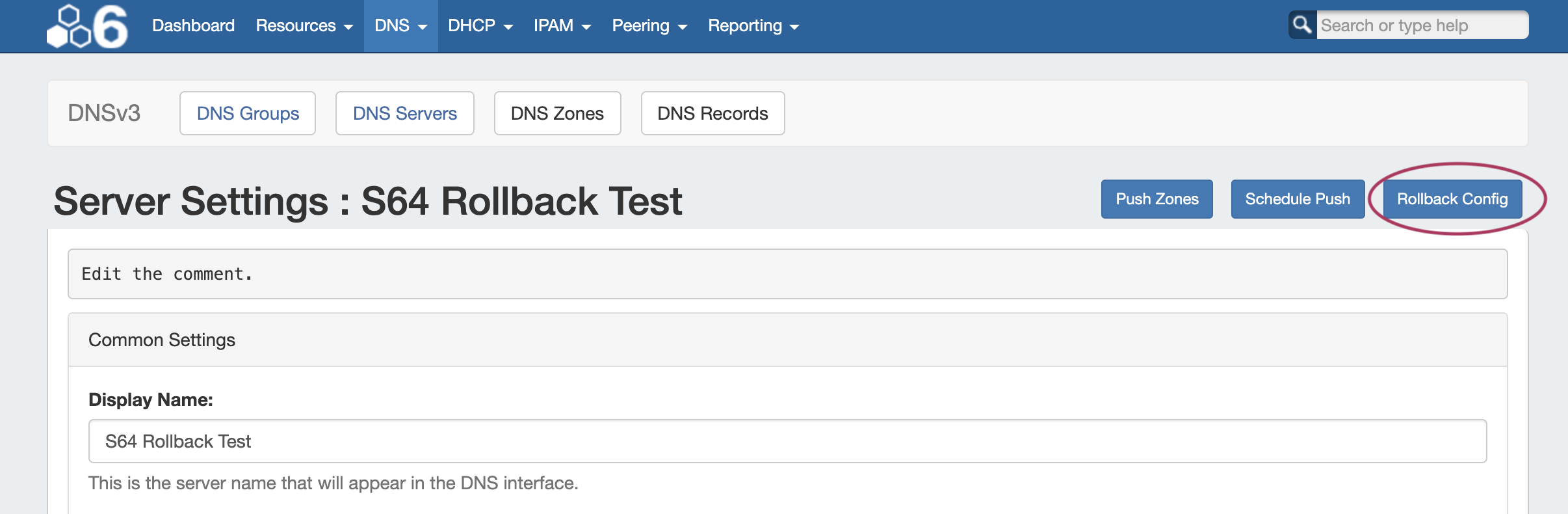1568x514 pixels.
Task: Switch to the DNS Groups tab
Action: click(x=248, y=113)
